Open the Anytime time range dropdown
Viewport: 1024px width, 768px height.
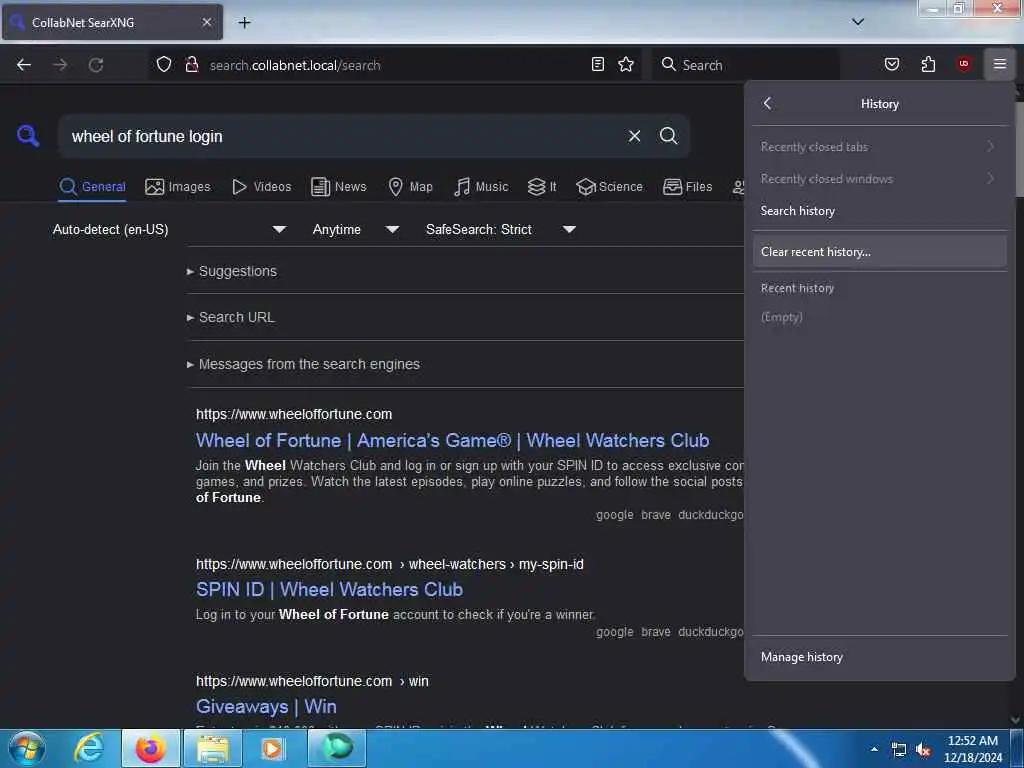click(x=355, y=229)
